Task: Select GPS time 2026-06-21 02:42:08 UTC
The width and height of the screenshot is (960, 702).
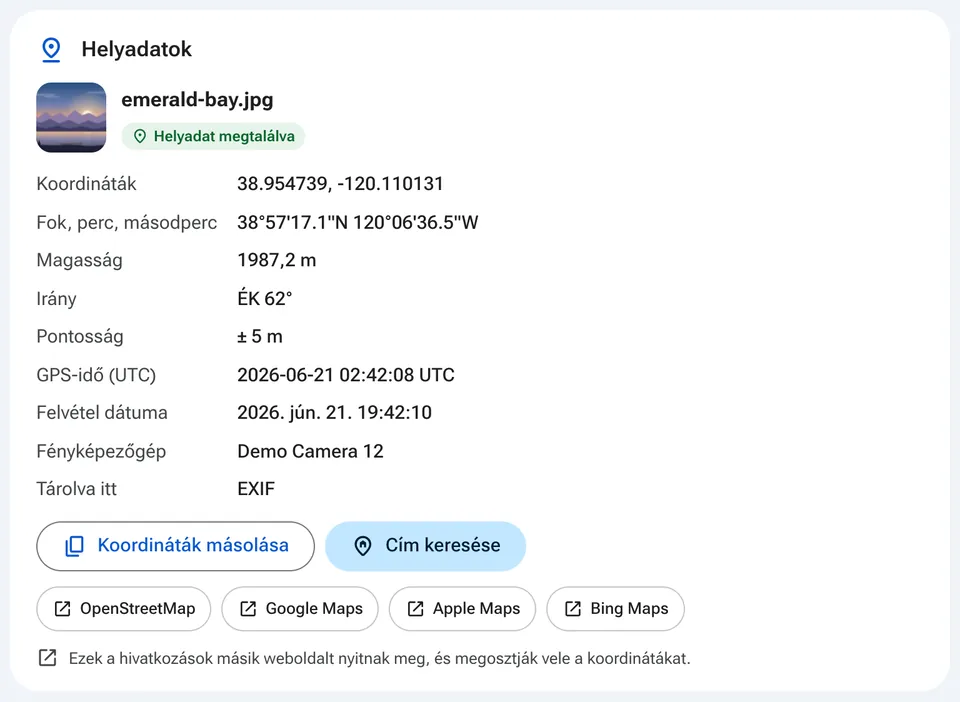Action: [x=346, y=375]
